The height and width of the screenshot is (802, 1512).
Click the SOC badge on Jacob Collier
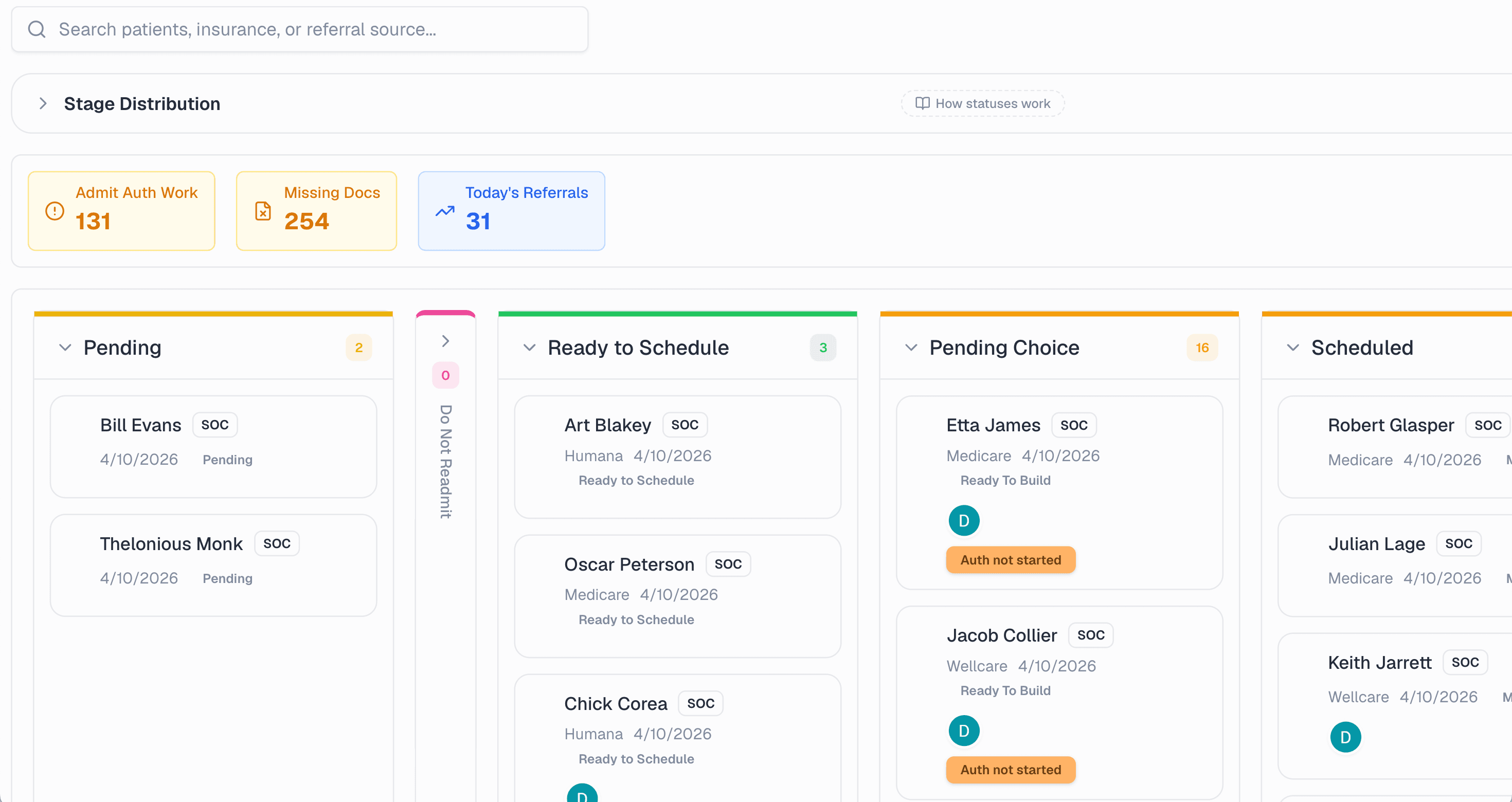[1091, 635]
